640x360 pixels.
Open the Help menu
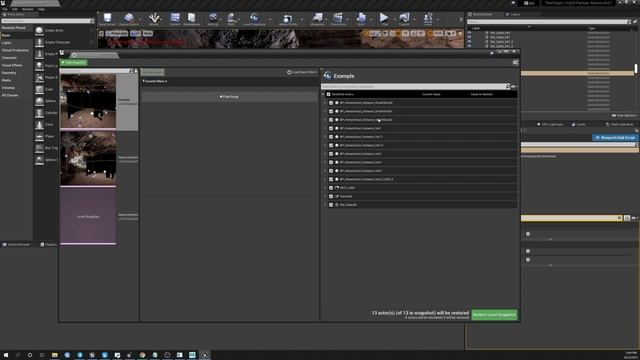click(41, 9)
